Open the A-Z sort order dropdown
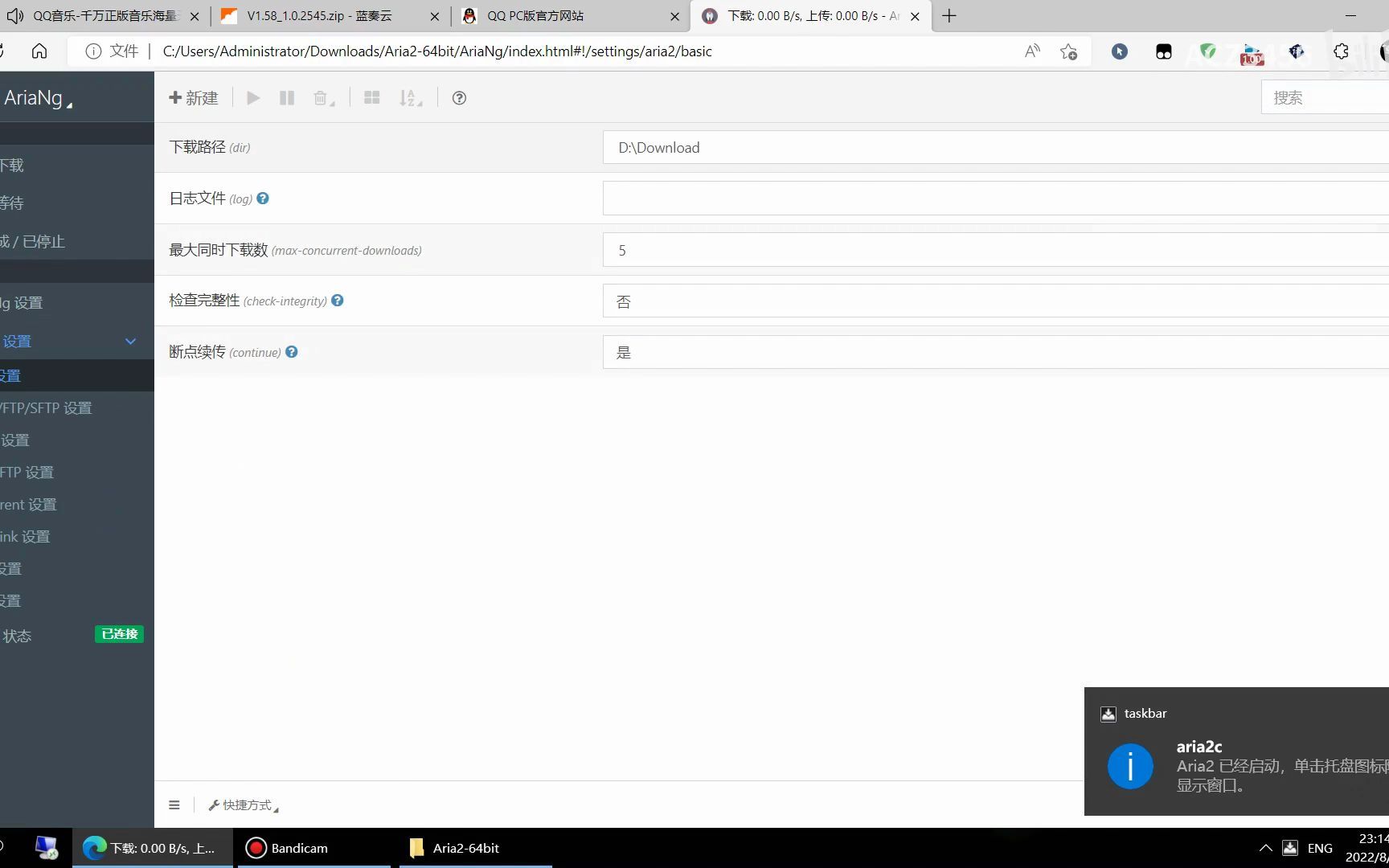 411,98
